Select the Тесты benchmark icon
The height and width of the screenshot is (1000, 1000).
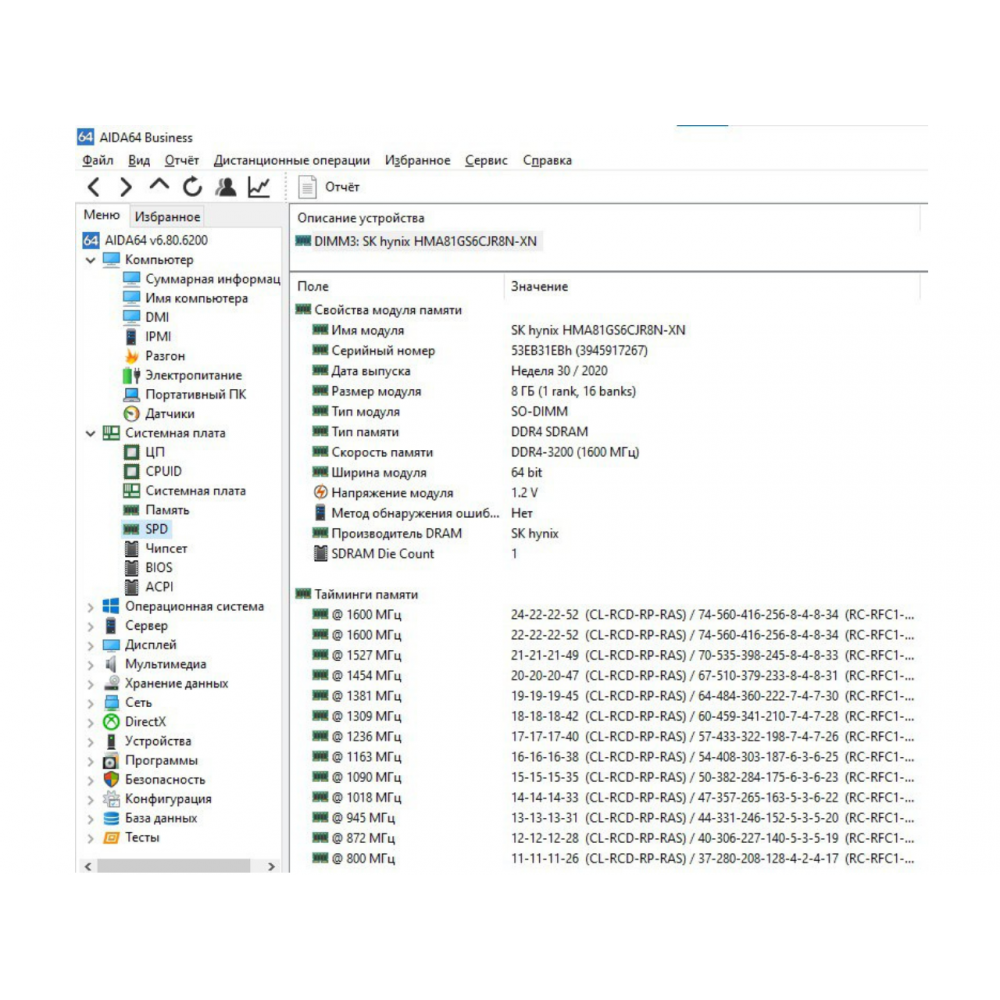coord(111,837)
